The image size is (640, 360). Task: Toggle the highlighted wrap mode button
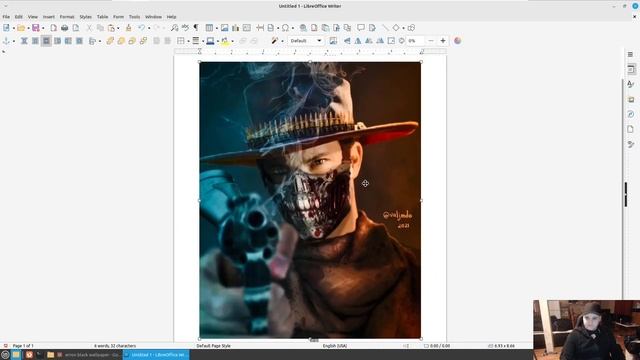point(46,41)
